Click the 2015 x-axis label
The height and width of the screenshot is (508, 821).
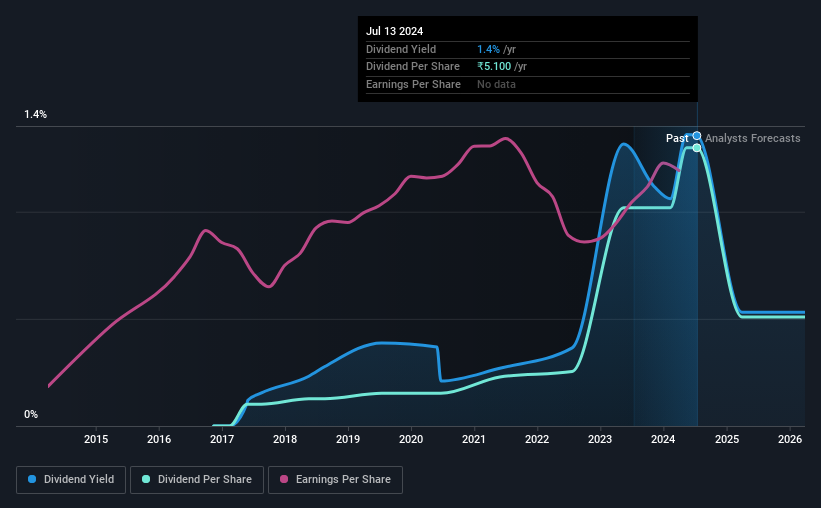(x=96, y=439)
